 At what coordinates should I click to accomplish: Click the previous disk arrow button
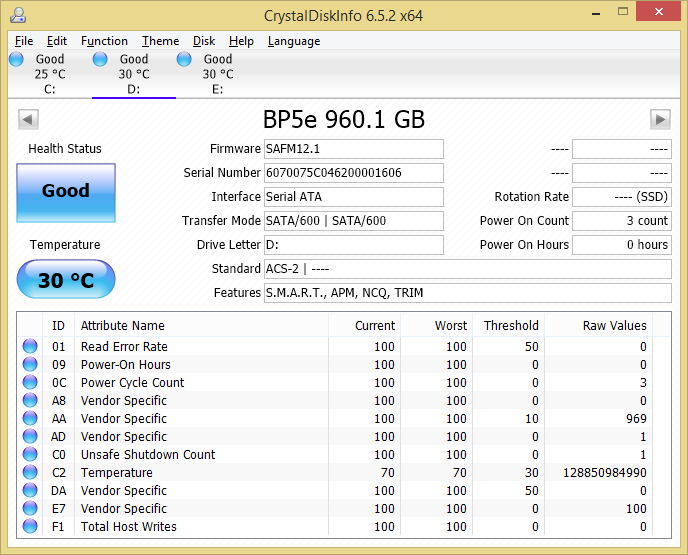pos(28,120)
